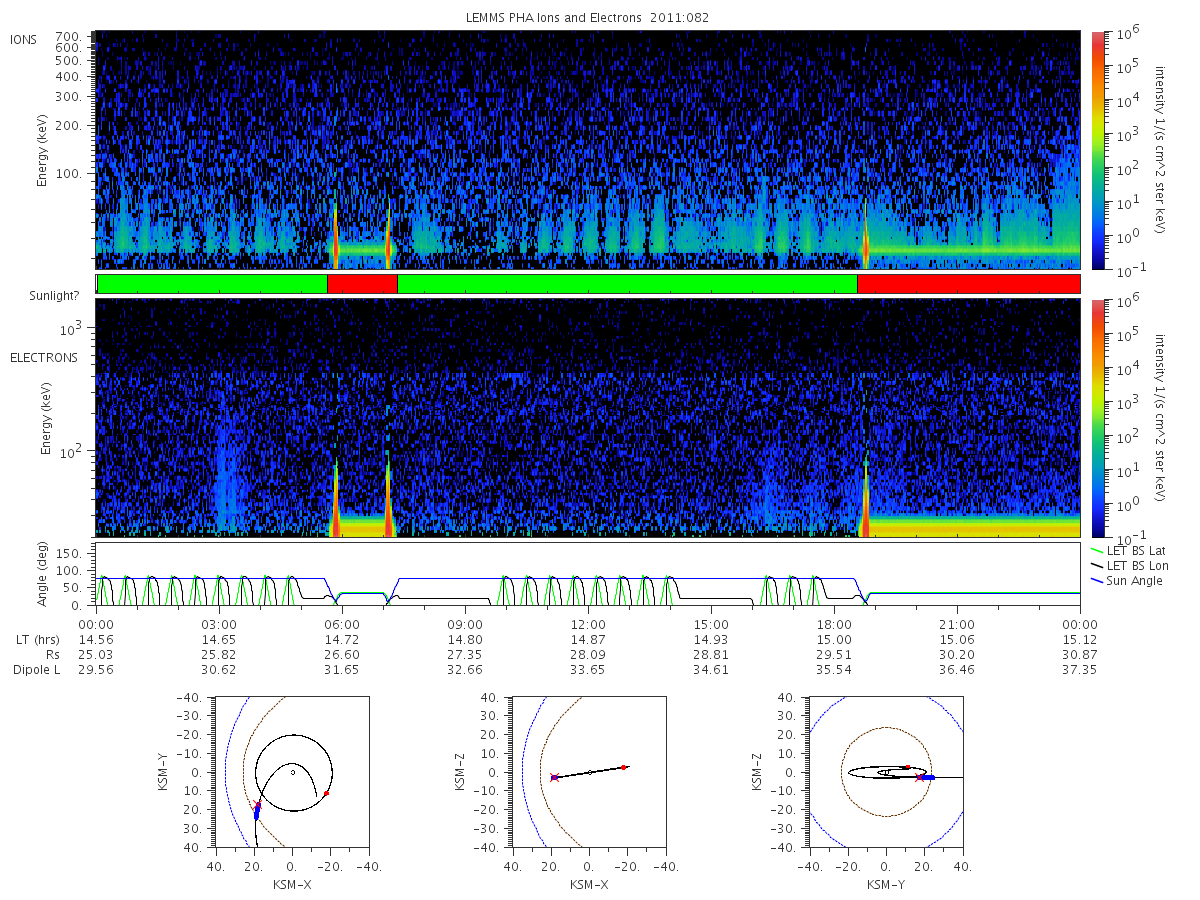Click the IONS panel label
The height and width of the screenshot is (900, 1200).
(x=24, y=40)
